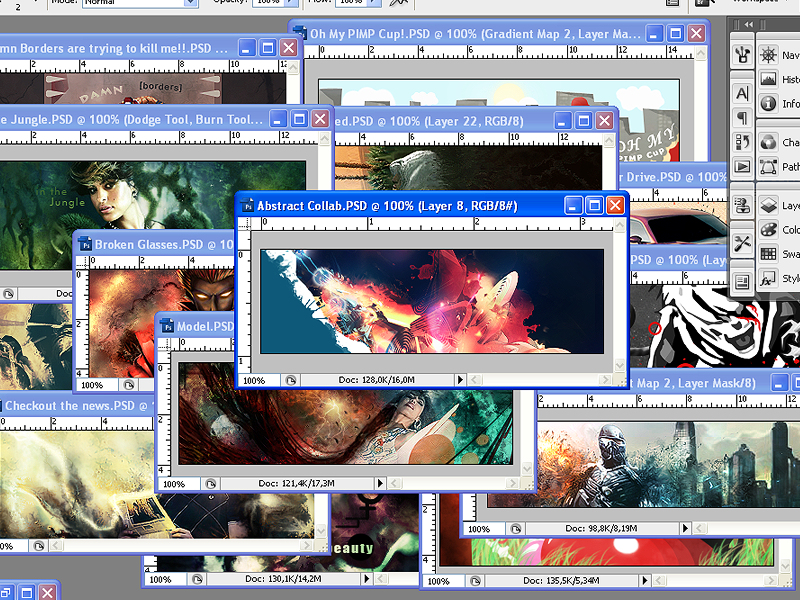Click zoom field 100% in Model.PSD window
This screenshot has height=600, width=800.
point(179,484)
